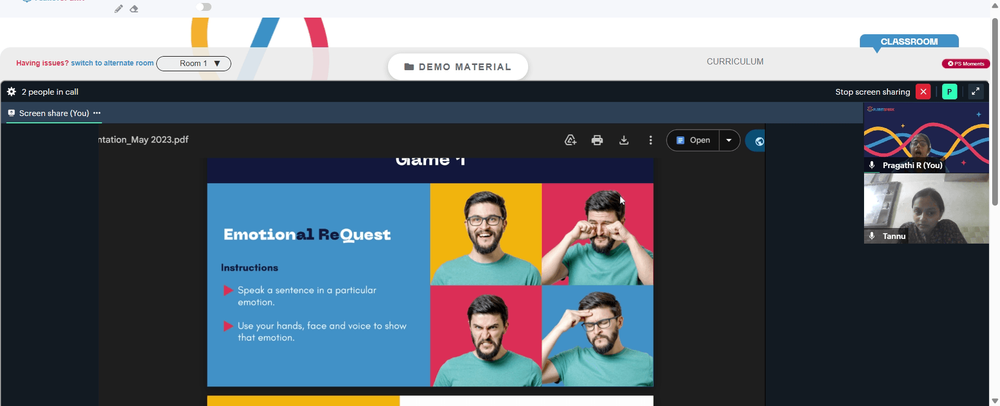
Task: Flip the toggle switch beside the eraser
Action: tap(203, 7)
